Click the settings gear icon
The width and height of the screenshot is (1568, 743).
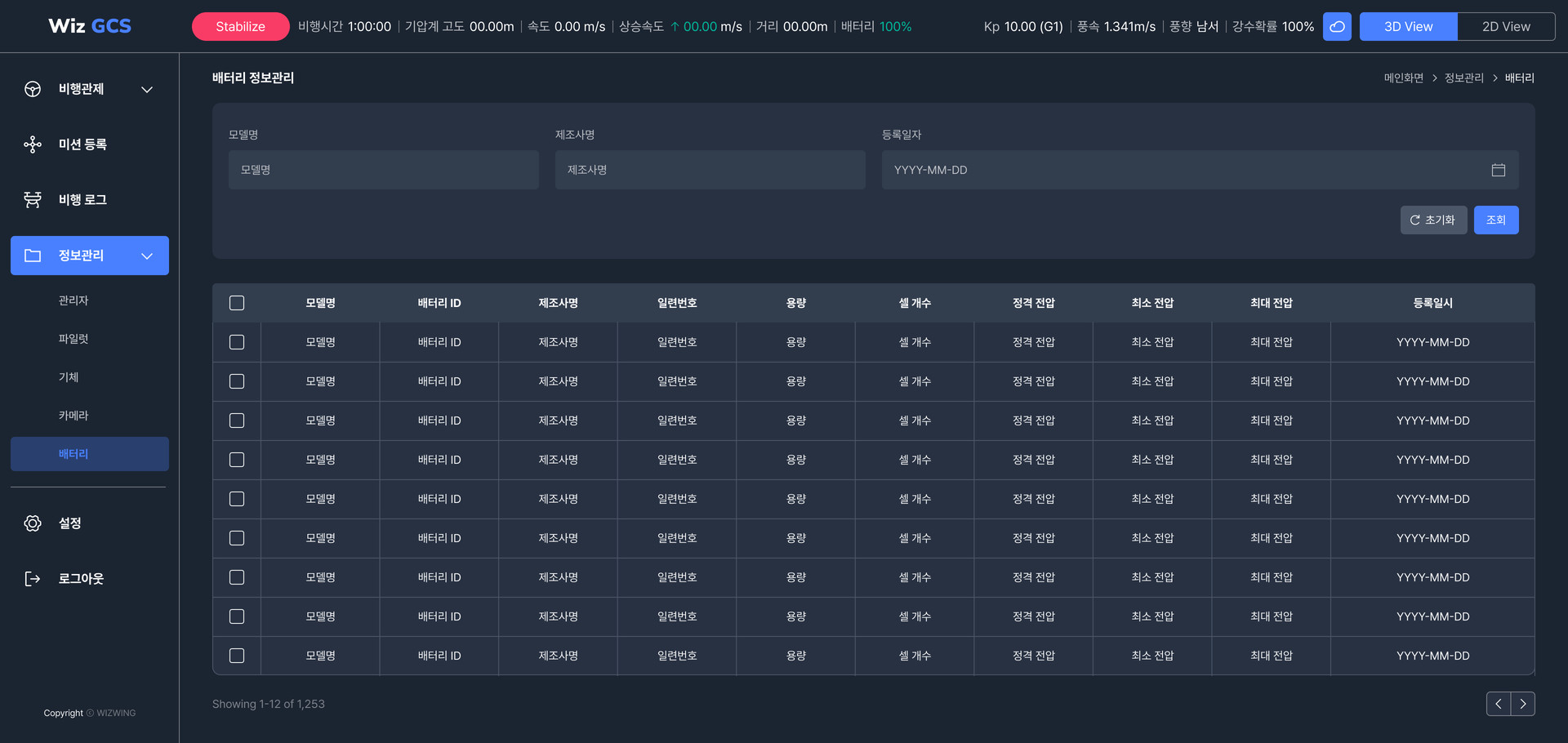pyautogui.click(x=33, y=523)
